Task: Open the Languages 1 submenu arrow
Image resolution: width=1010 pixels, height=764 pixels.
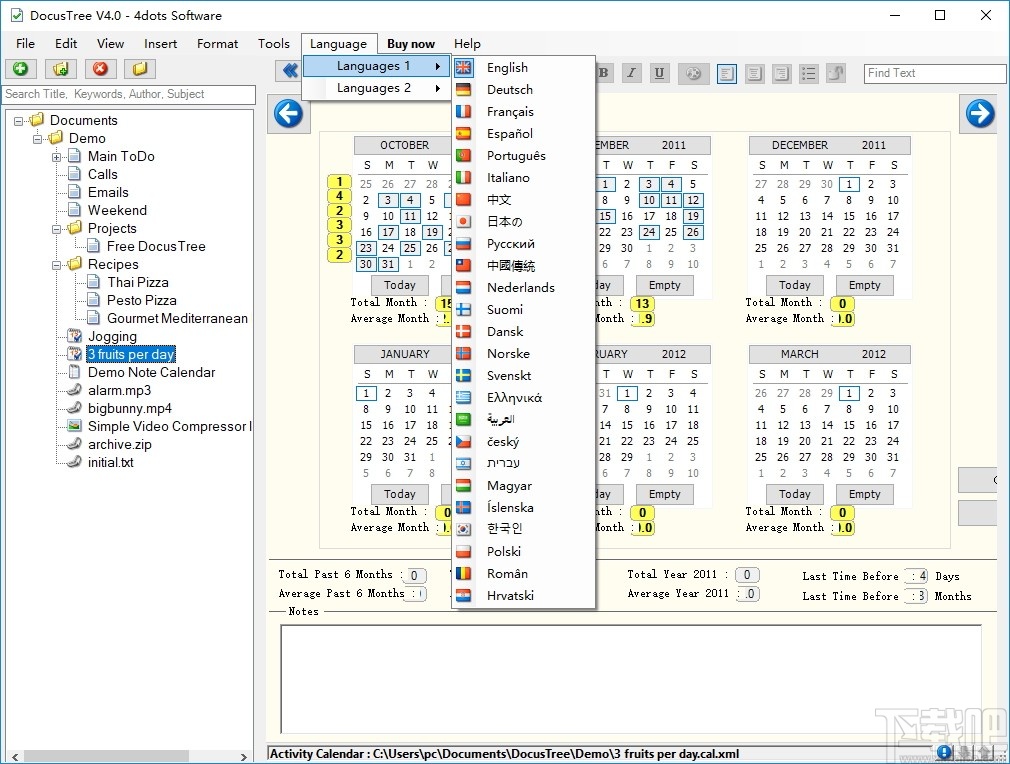Action: pos(438,66)
